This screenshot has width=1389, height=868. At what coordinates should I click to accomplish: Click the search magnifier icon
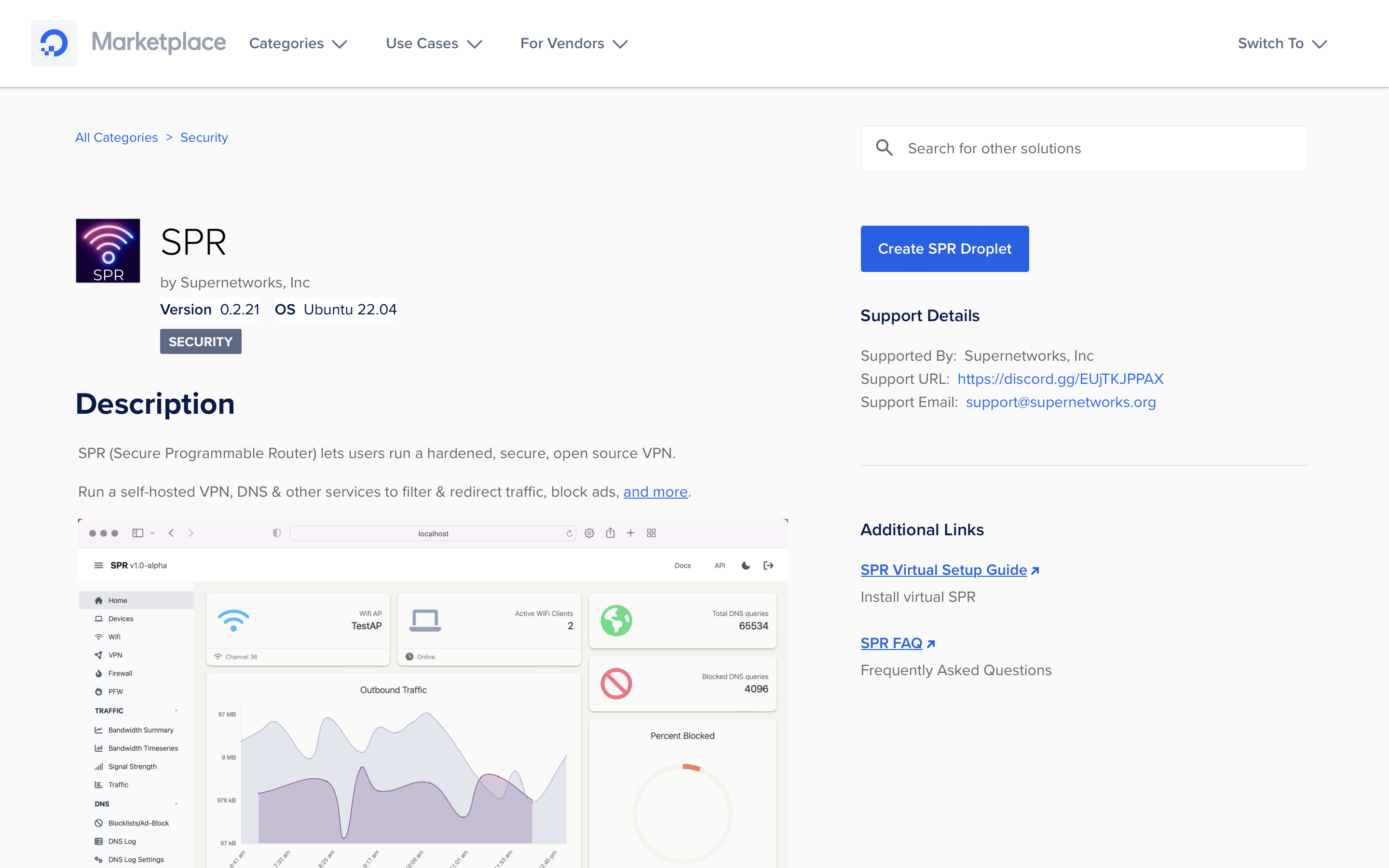[x=885, y=148]
